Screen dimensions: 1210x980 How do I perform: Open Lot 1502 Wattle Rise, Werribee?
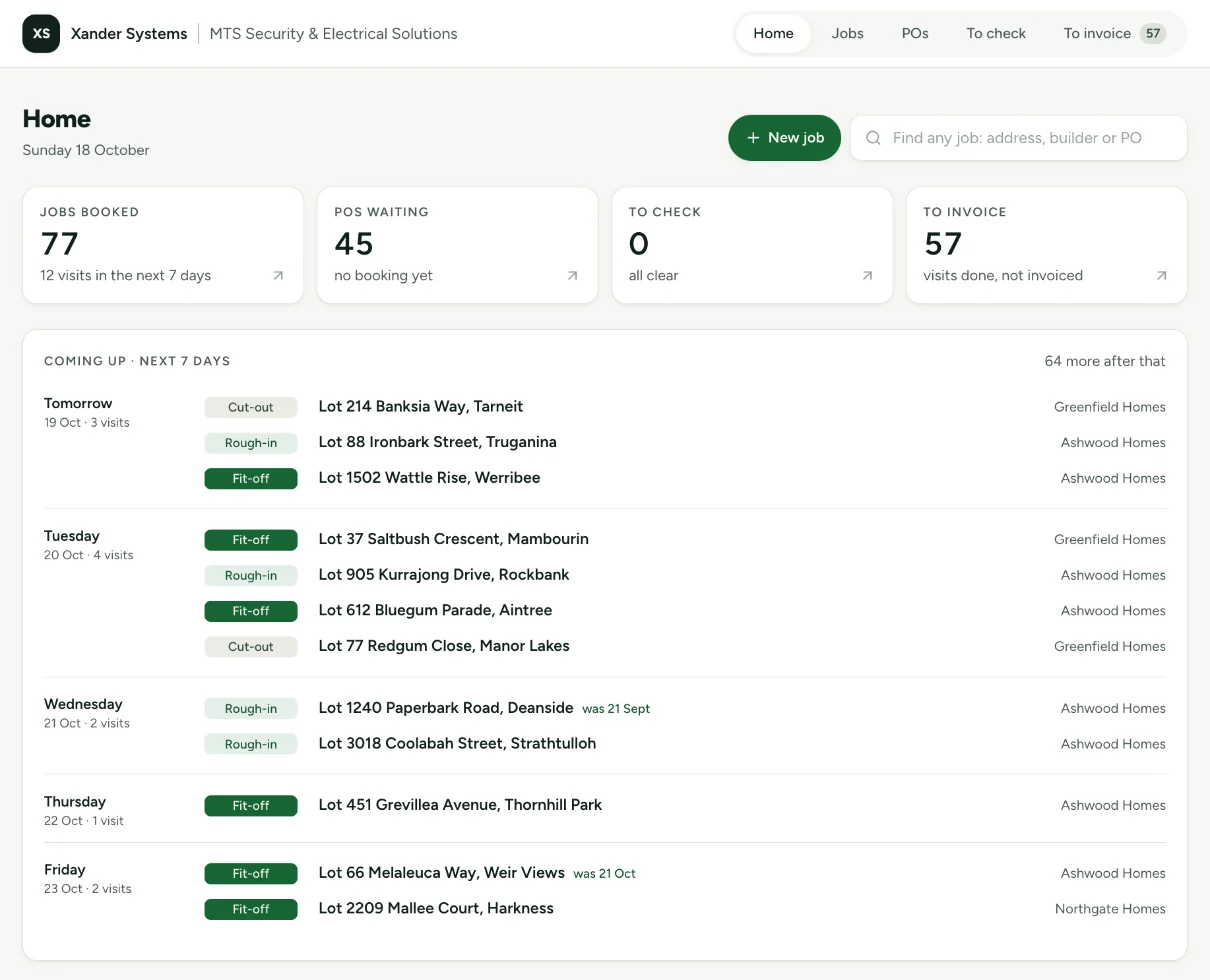pyautogui.click(x=429, y=478)
